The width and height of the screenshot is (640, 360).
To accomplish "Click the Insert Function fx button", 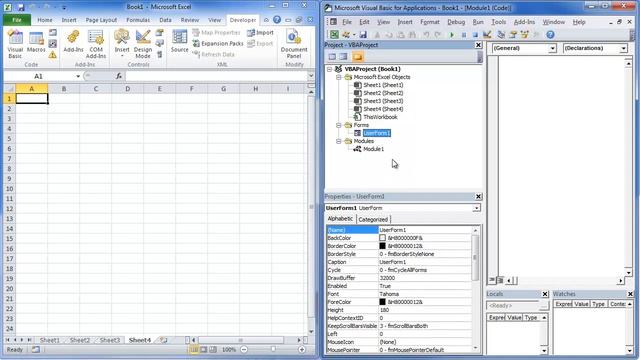I will pyautogui.click(x=119, y=76).
